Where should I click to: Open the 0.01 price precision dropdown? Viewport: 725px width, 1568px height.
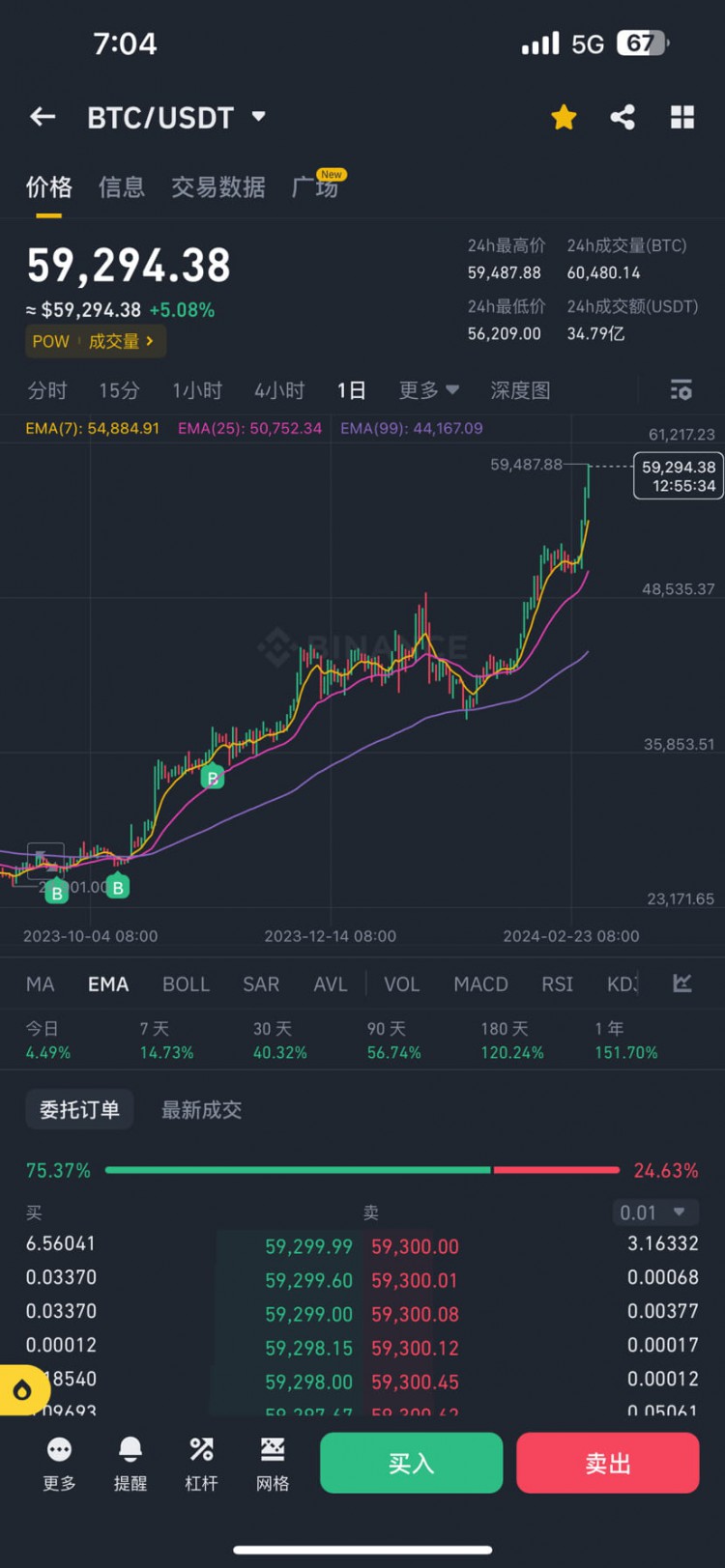tap(653, 1212)
